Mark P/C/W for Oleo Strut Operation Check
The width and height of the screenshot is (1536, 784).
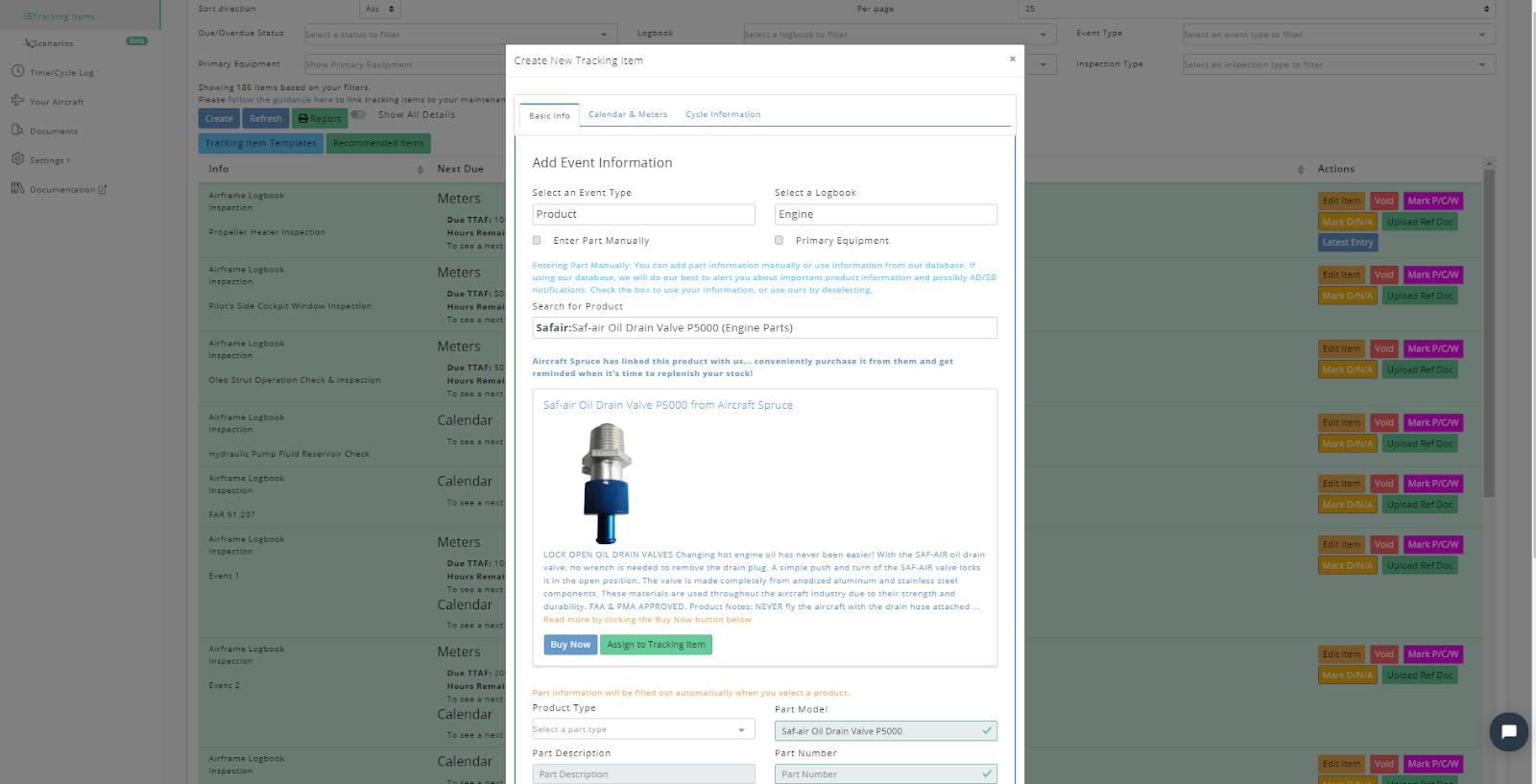tap(1433, 348)
